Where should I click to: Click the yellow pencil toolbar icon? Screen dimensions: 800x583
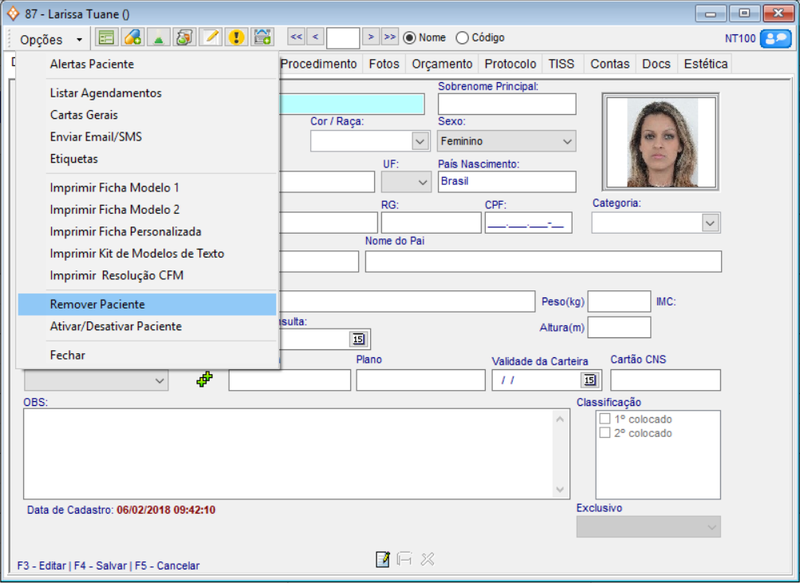[x=210, y=38]
